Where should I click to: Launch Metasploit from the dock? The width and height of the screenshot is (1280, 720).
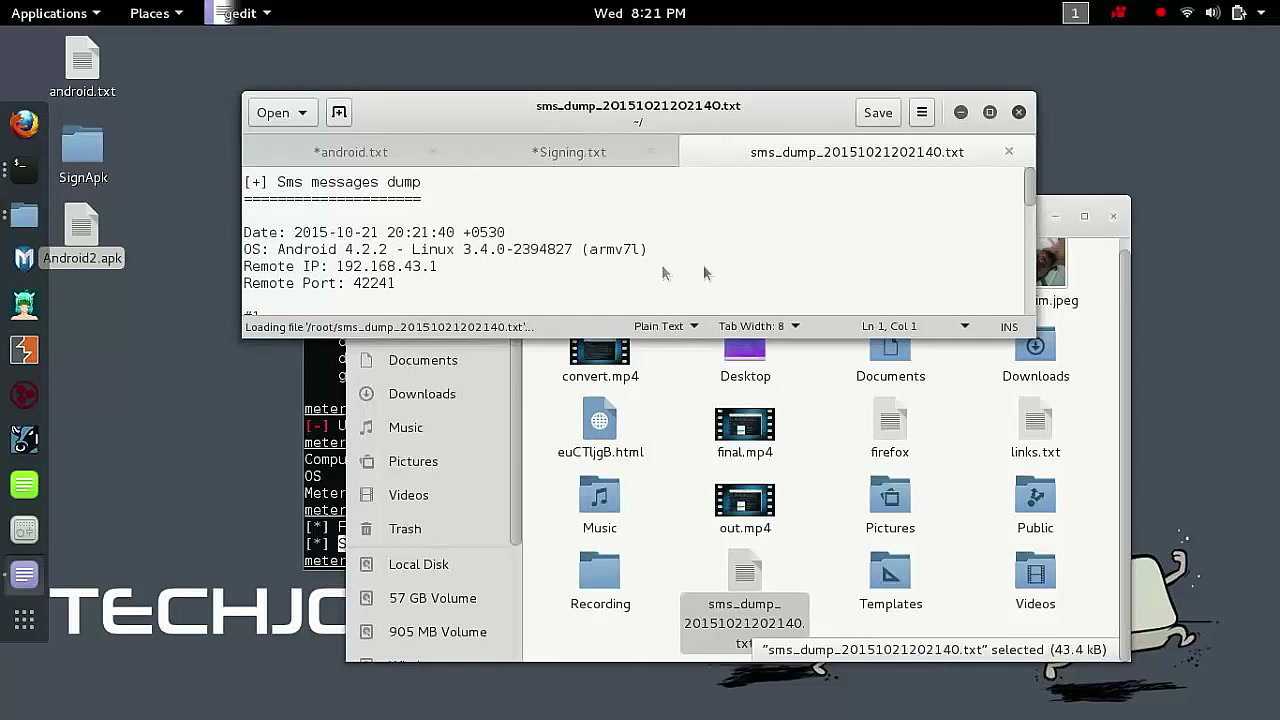pos(24,259)
